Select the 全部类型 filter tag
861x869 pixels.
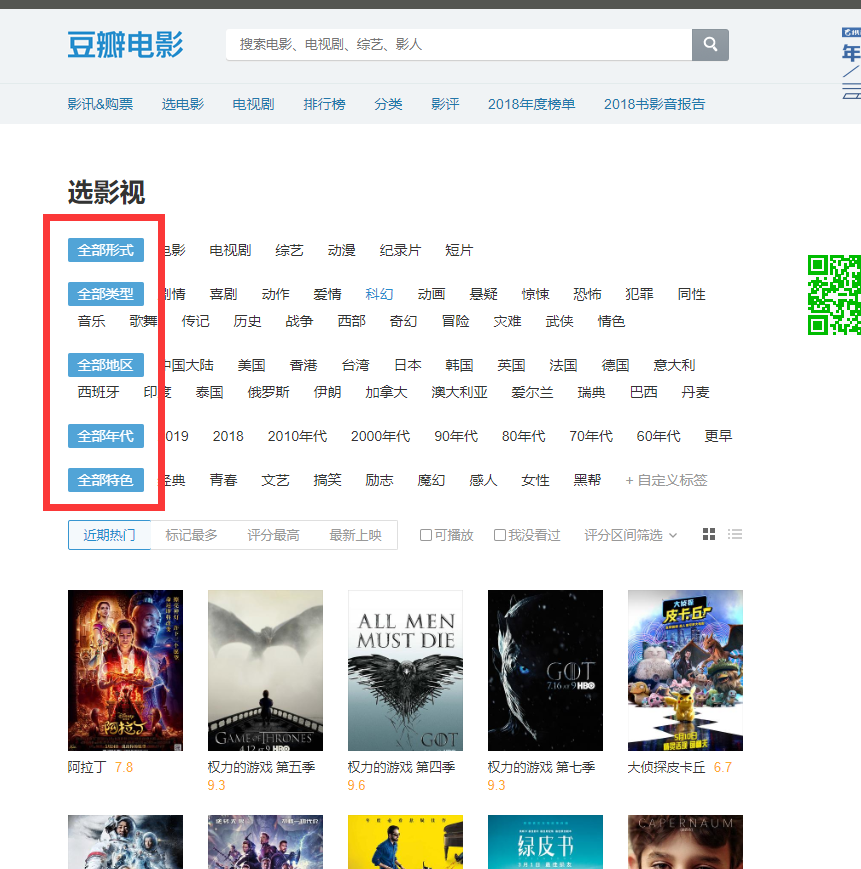(x=106, y=294)
